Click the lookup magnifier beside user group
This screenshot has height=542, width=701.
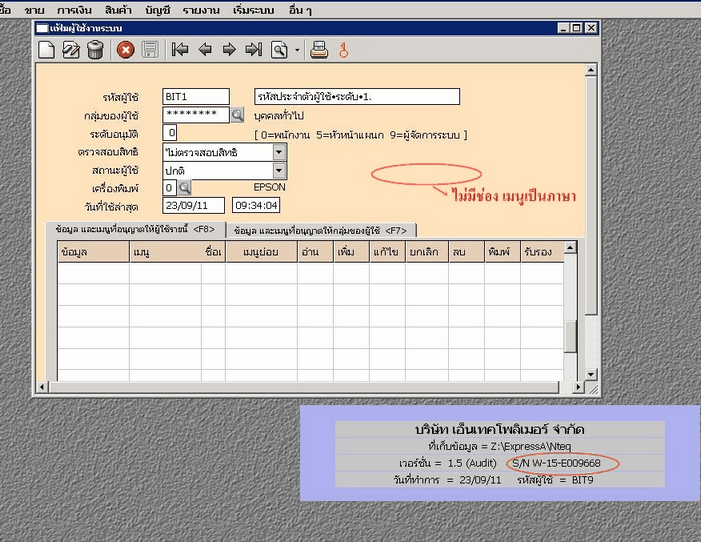pos(238,115)
